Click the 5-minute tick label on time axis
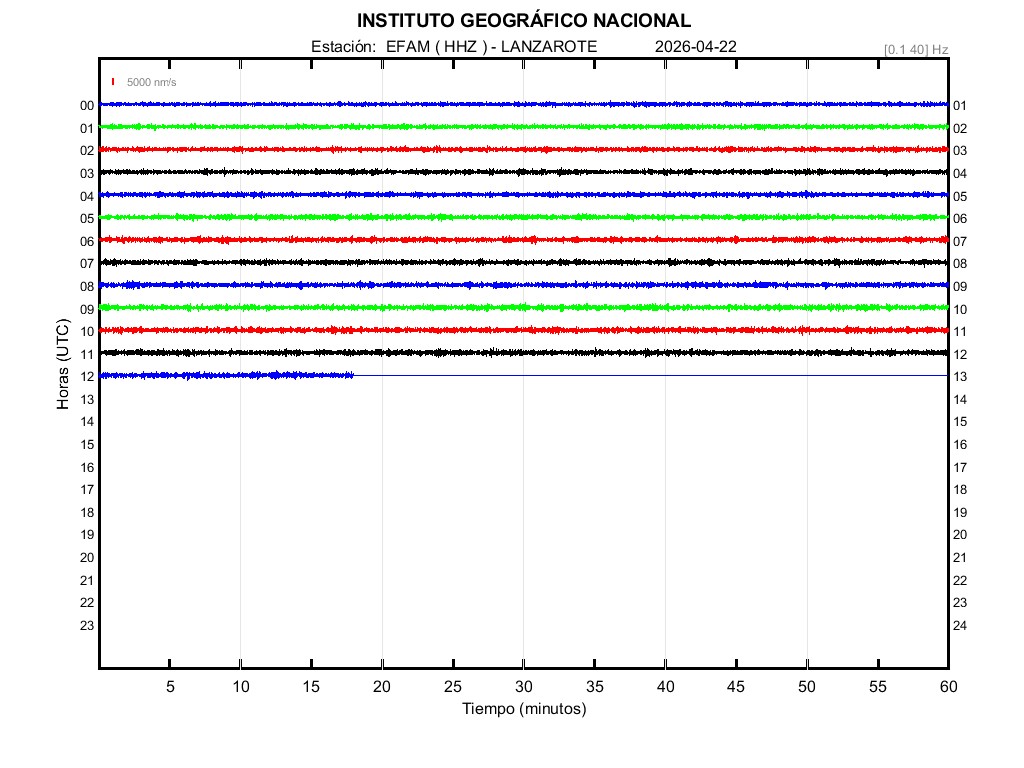This screenshot has height=768, width=1024. point(170,687)
